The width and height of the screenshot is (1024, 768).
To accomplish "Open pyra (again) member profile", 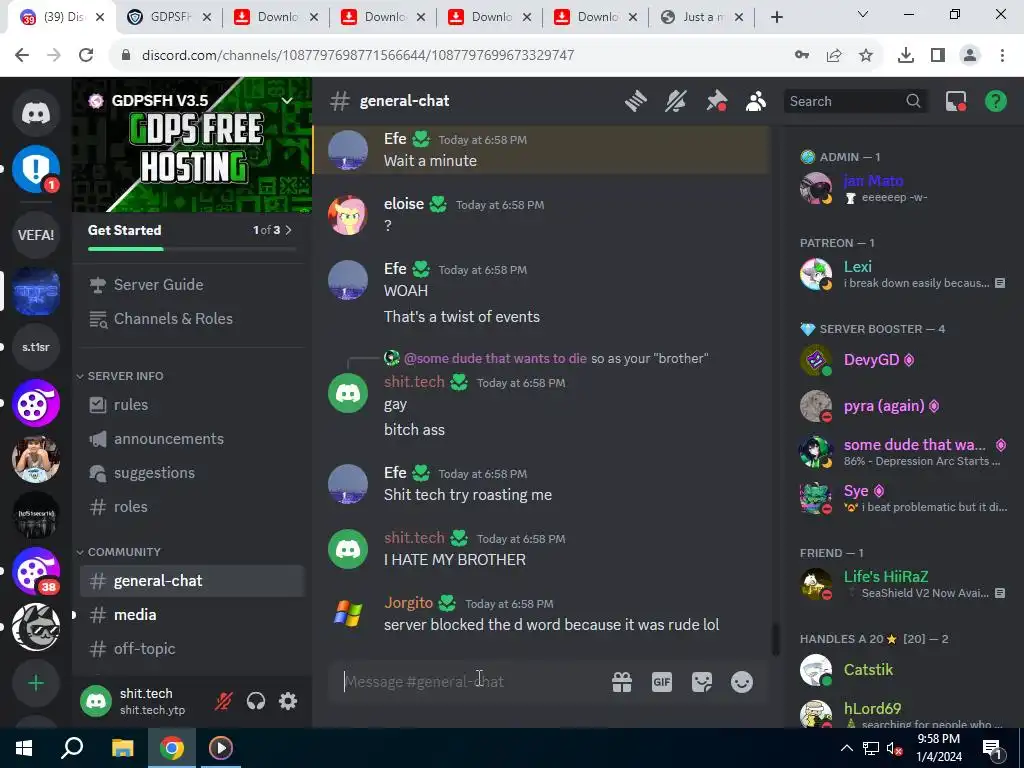I will [903, 406].
